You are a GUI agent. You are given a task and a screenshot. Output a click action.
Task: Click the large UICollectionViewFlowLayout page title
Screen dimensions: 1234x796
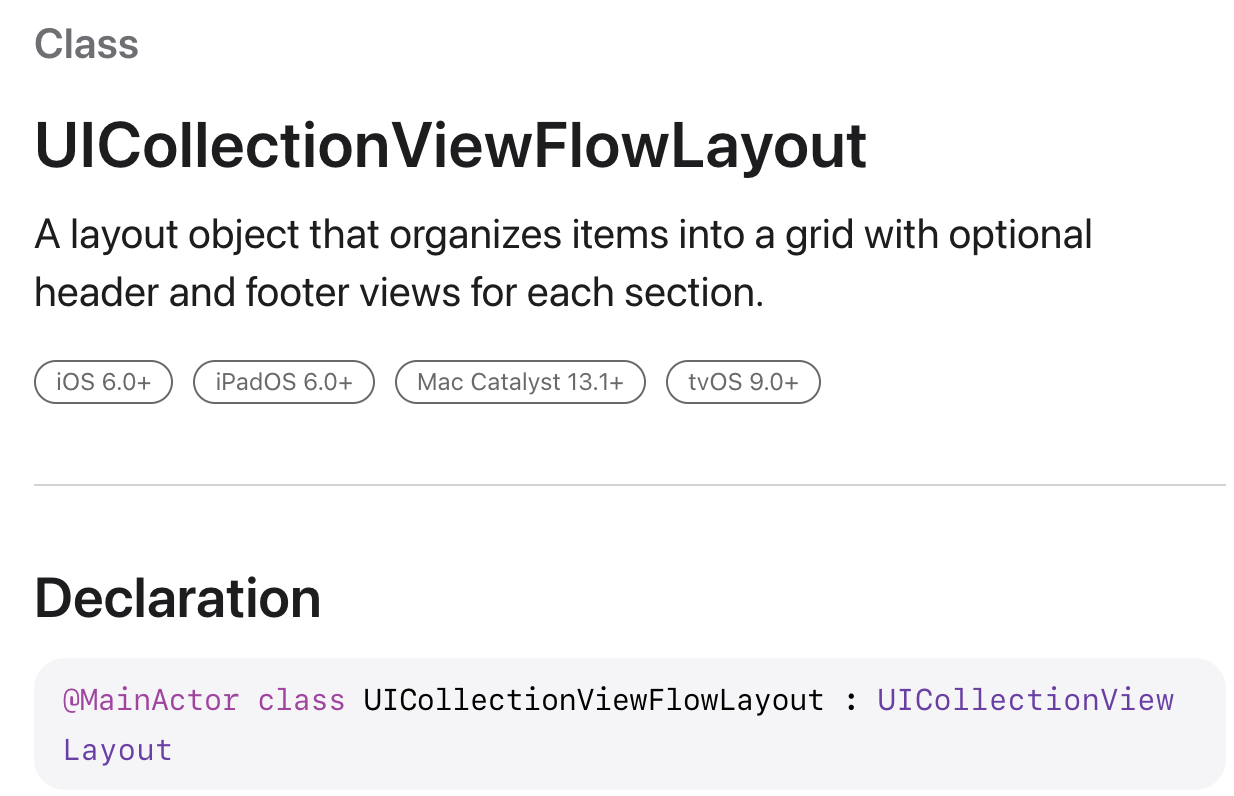point(451,145)
